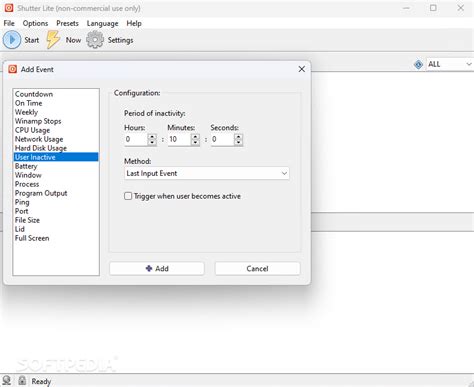Open the Presets menu
Viewport: 474px width, 387px height.
point(67,23)
